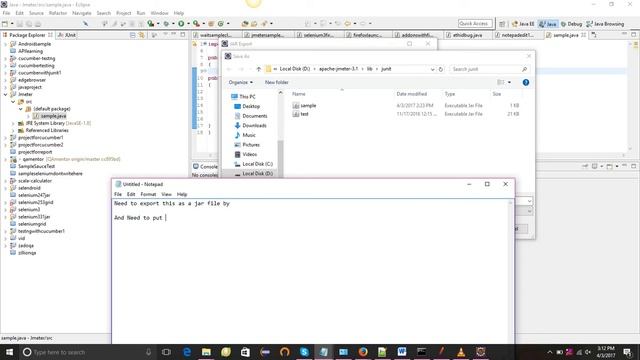Click the Console view tab

[x=206, y=167]
